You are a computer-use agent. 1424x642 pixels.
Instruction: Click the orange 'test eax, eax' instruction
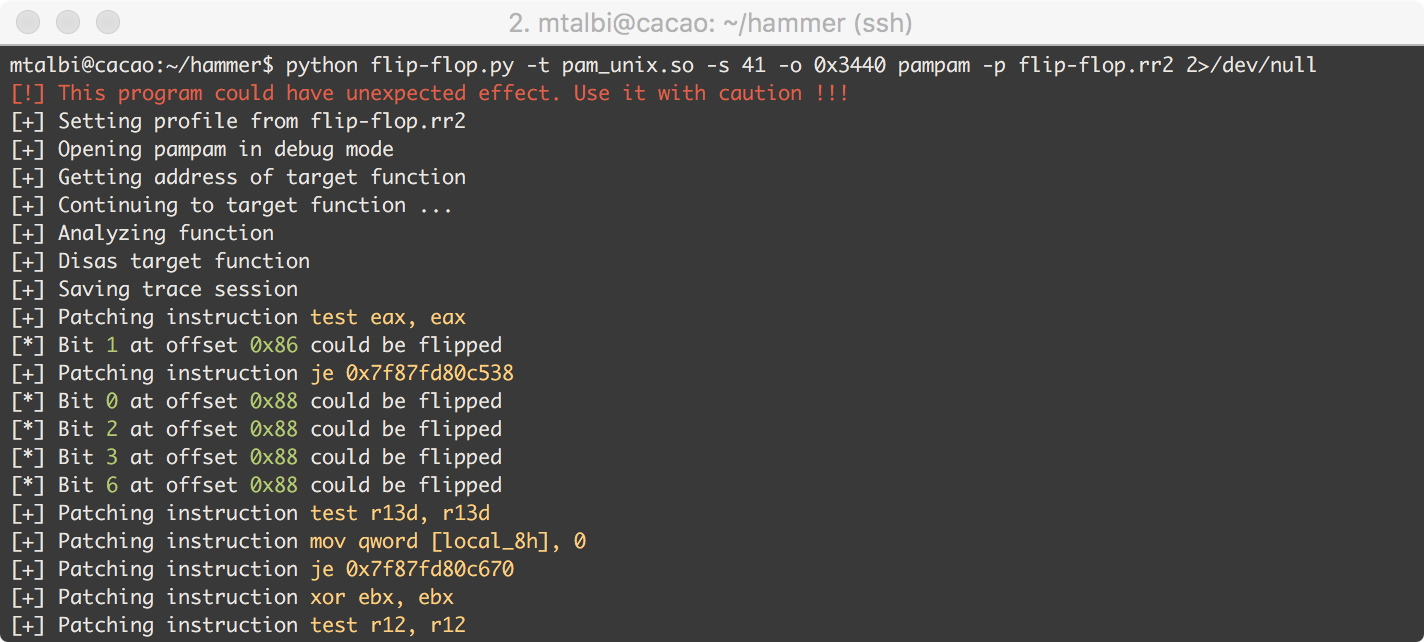388,317
